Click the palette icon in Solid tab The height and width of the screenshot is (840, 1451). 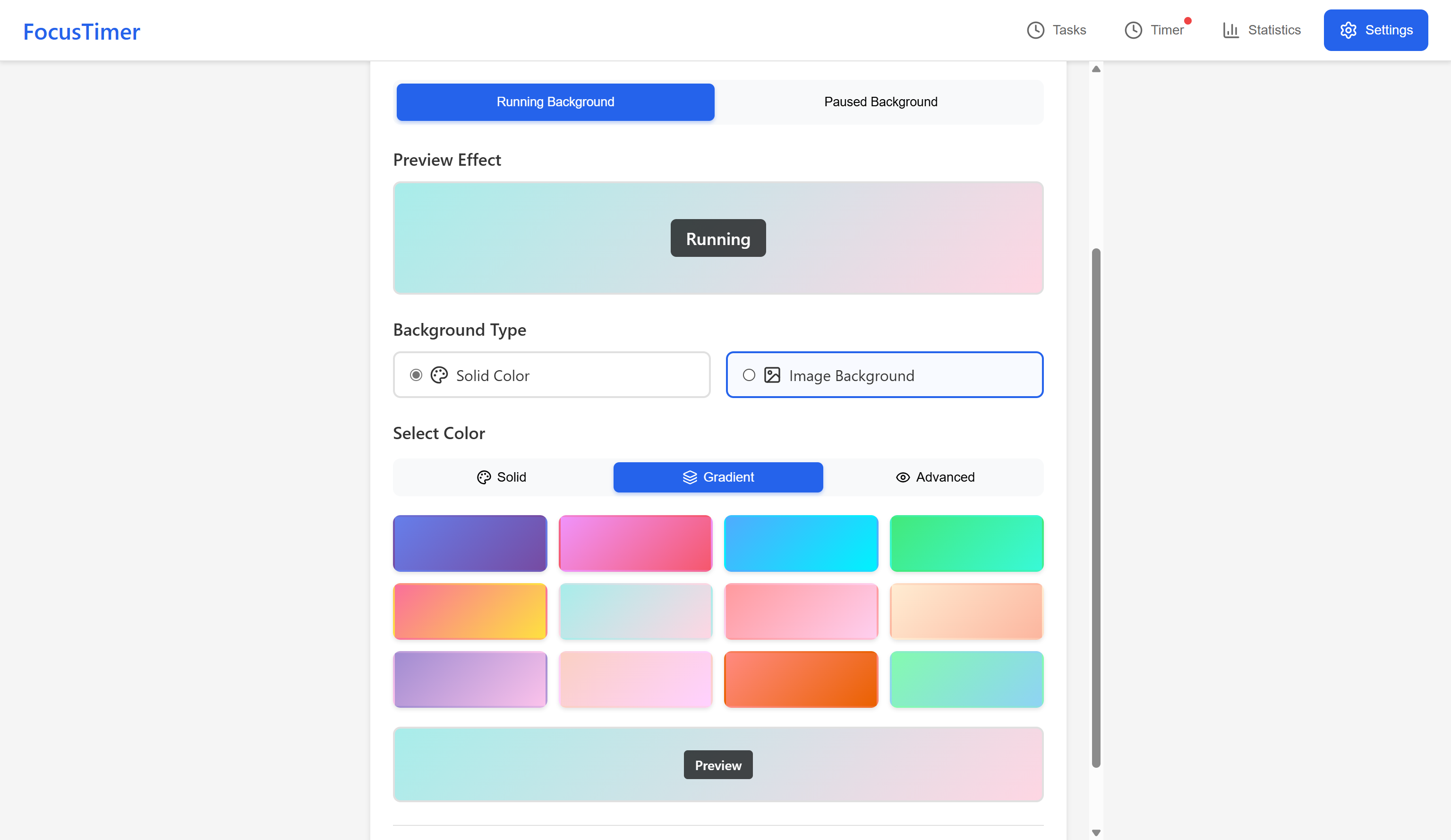pos(484,477)
